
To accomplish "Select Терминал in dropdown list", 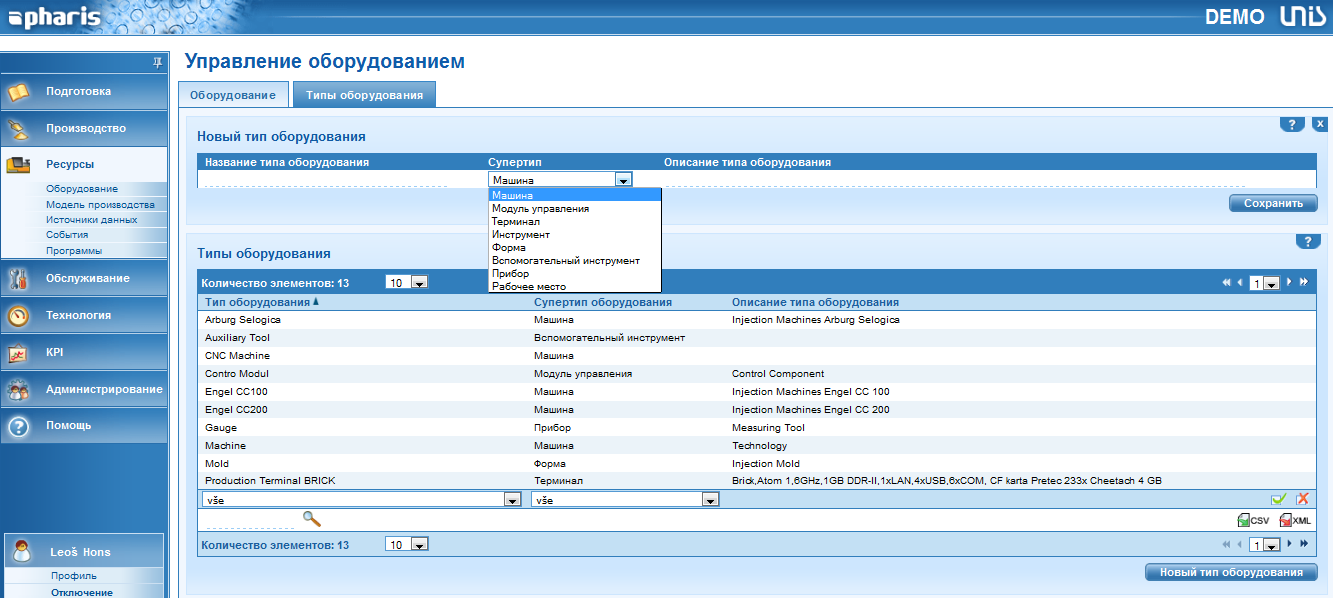I will coord(575,221).
